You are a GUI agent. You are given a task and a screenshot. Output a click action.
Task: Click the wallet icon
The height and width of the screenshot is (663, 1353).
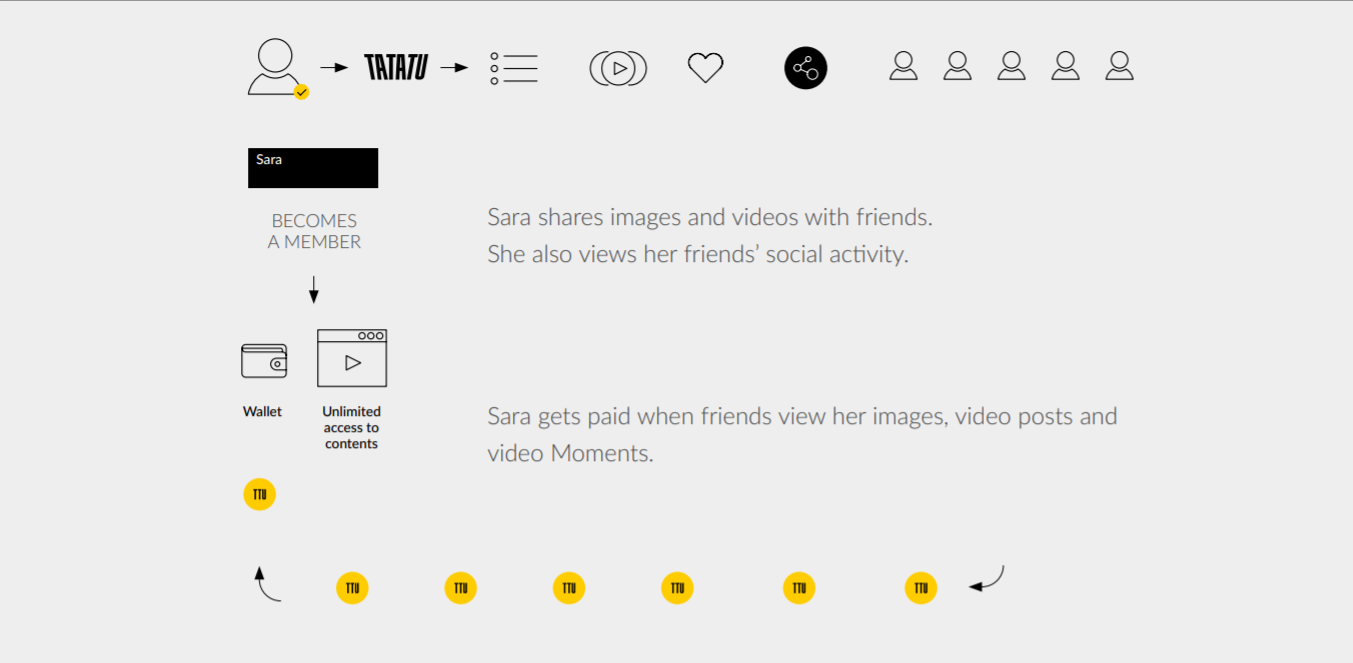[264, 360]
